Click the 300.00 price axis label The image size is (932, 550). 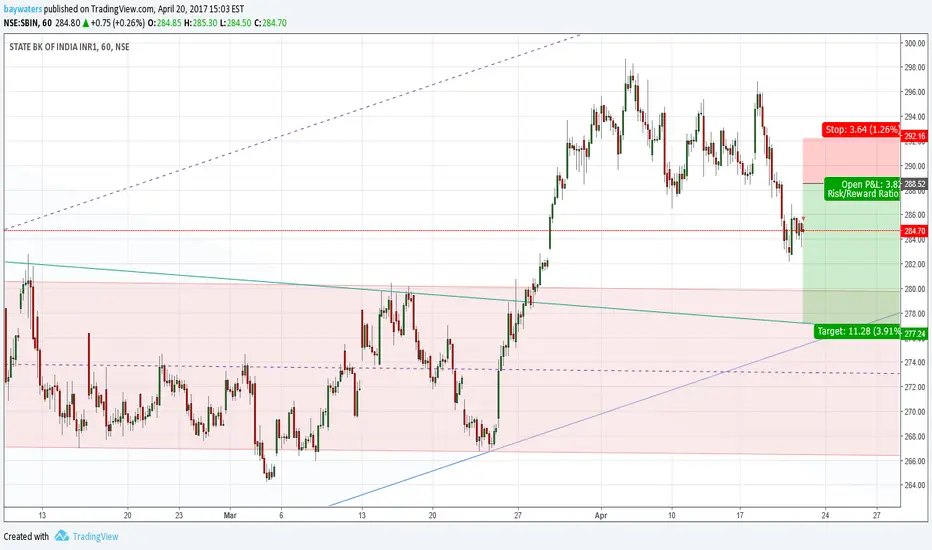(x=915, y=43)
